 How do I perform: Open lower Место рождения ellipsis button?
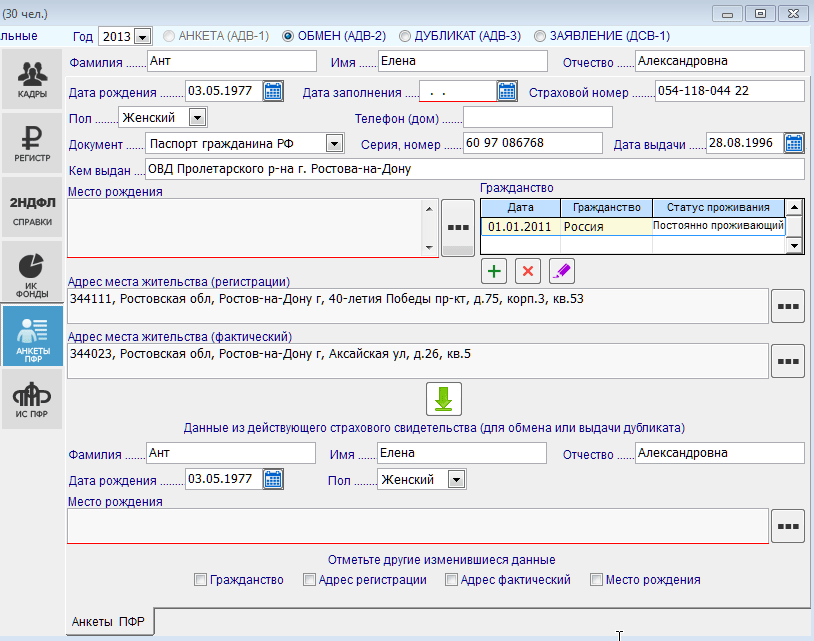click(x=788, y=526)
